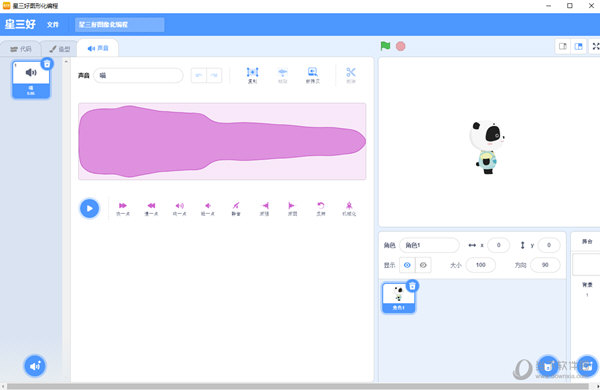Image resolution: width=600 pixels, height=390 pixels.
Task: Click the waveform display area
Action: (222, 141)
